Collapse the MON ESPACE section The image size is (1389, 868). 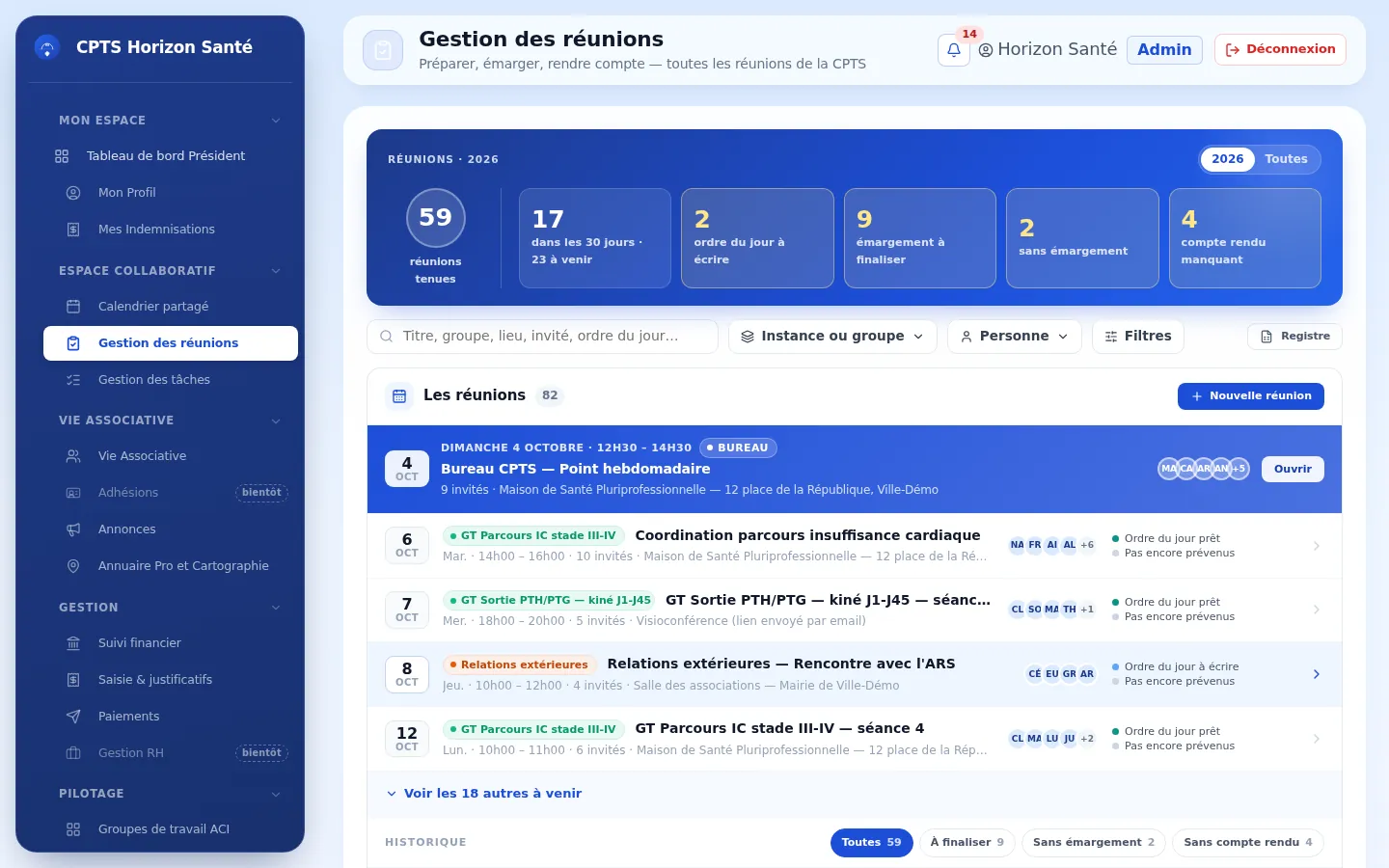tap(170, 121)
